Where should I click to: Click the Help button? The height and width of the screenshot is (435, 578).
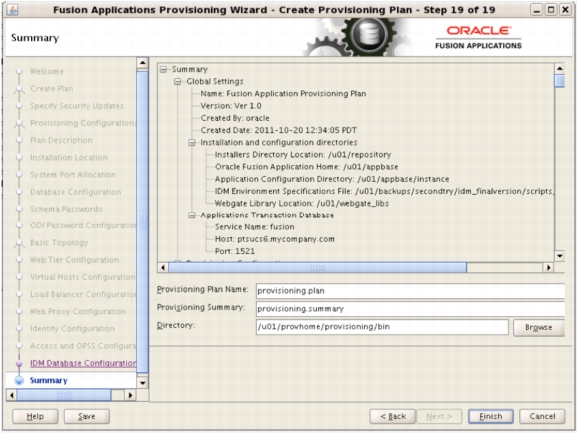[35, 417]
